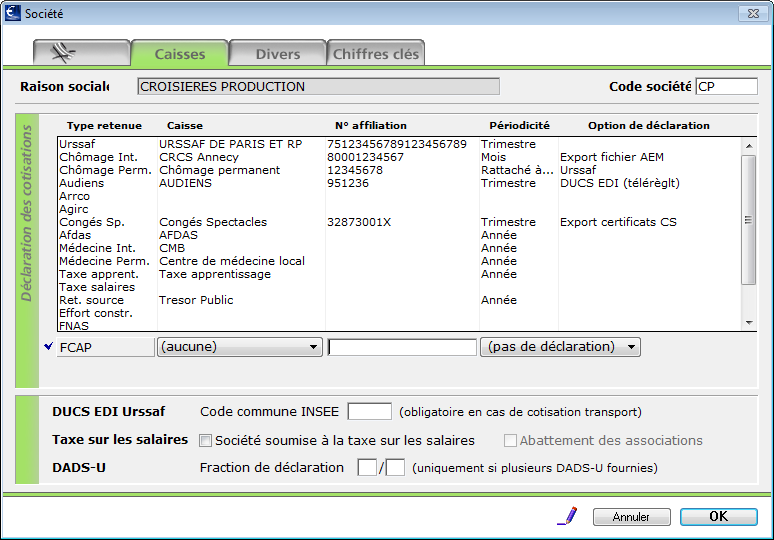Select the FNAS row
Screen dimensions: 774x540
399,326
